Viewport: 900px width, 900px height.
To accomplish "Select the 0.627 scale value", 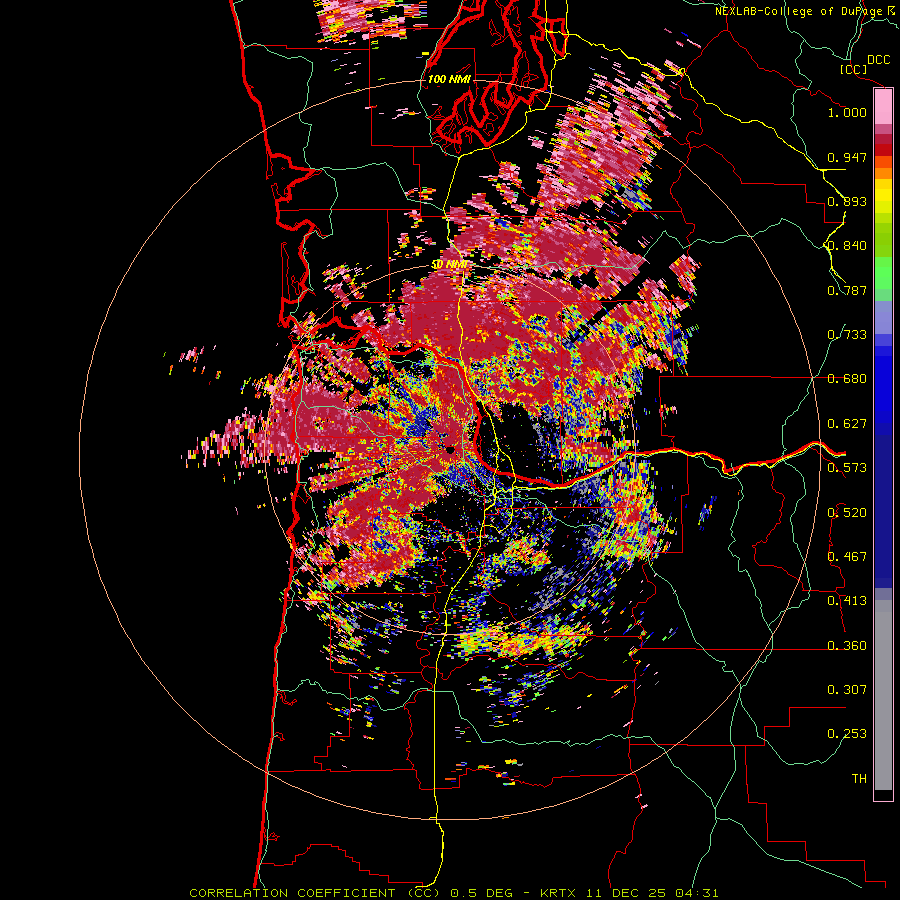I will 847,424.
